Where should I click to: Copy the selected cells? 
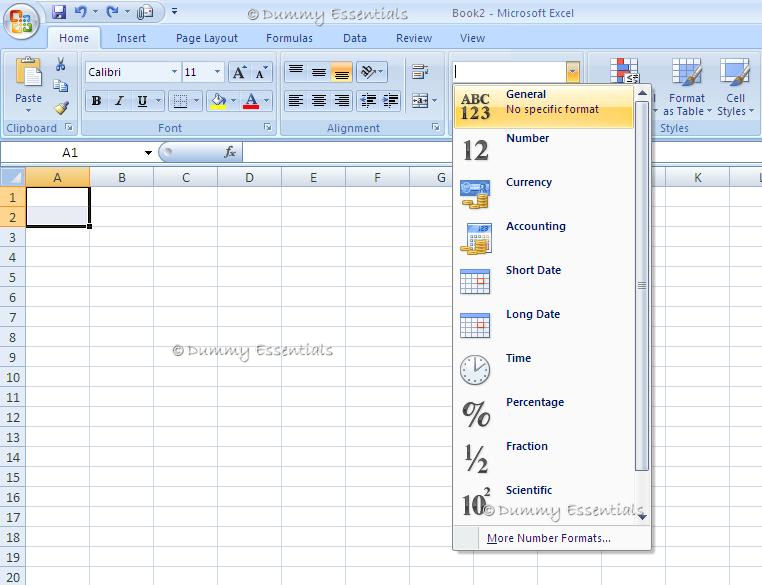coord(61,86)
